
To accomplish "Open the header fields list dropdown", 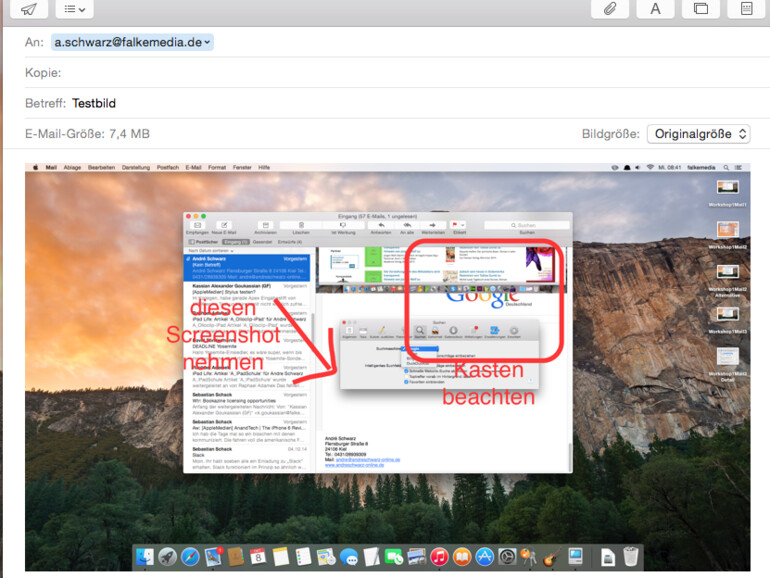I will (x=75, y=9).
